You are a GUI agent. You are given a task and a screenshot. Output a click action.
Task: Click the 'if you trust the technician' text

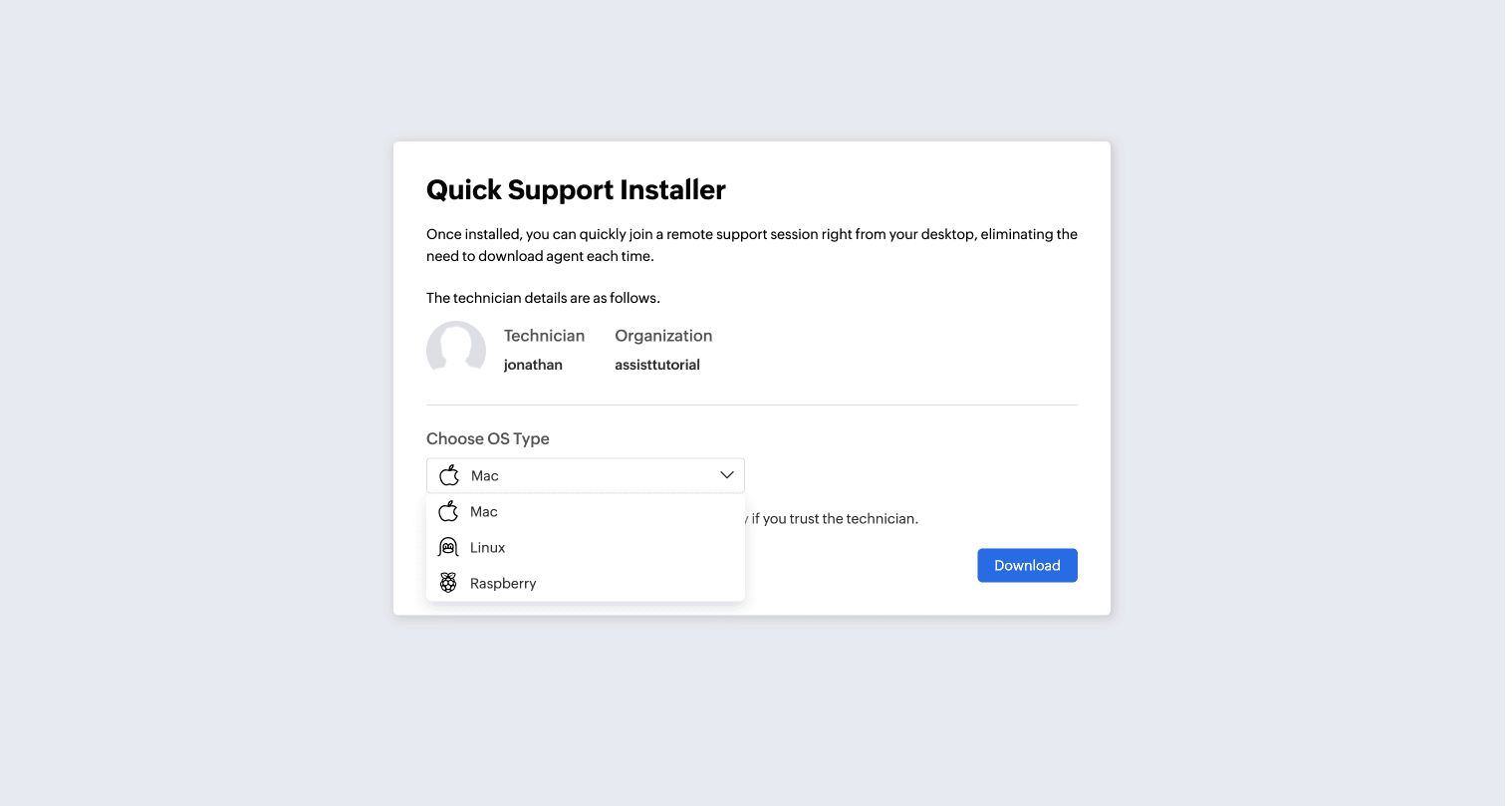point(835,519)
